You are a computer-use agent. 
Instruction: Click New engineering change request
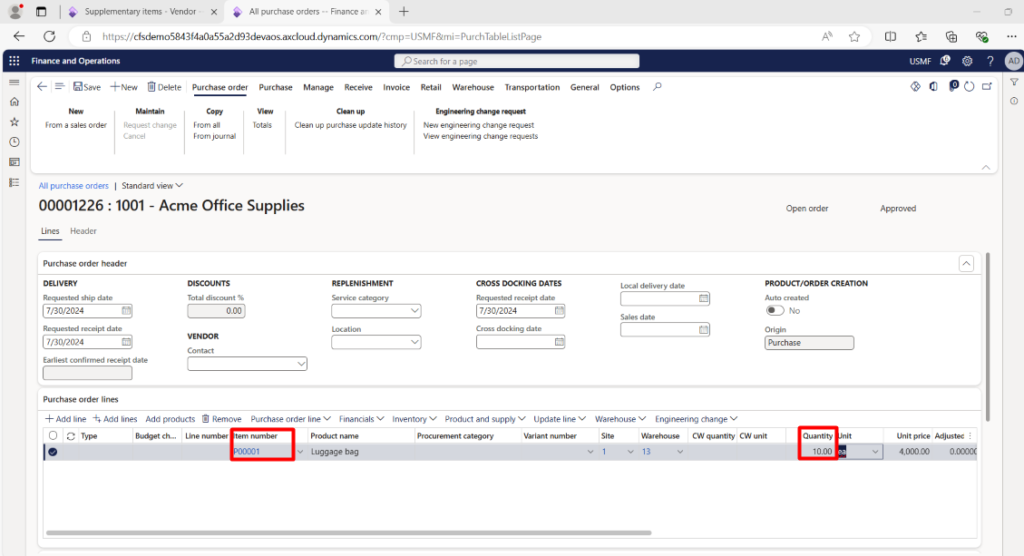pos(478,125)
